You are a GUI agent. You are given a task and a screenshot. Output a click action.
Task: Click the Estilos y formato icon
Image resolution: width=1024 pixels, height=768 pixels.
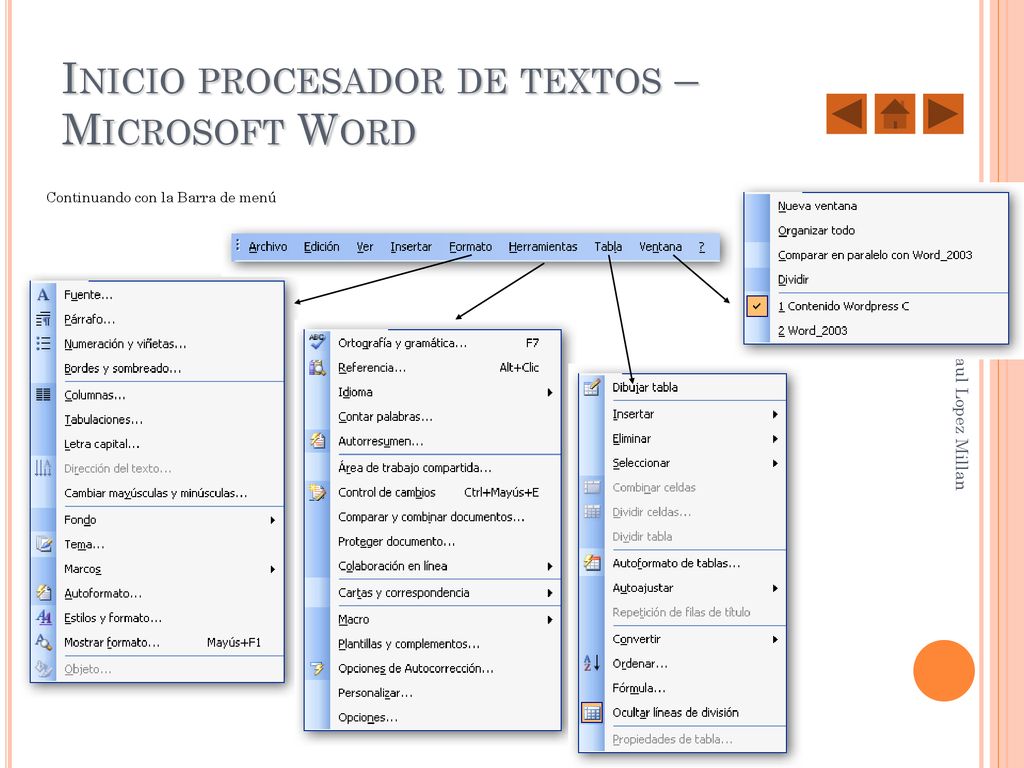(43, 617)
